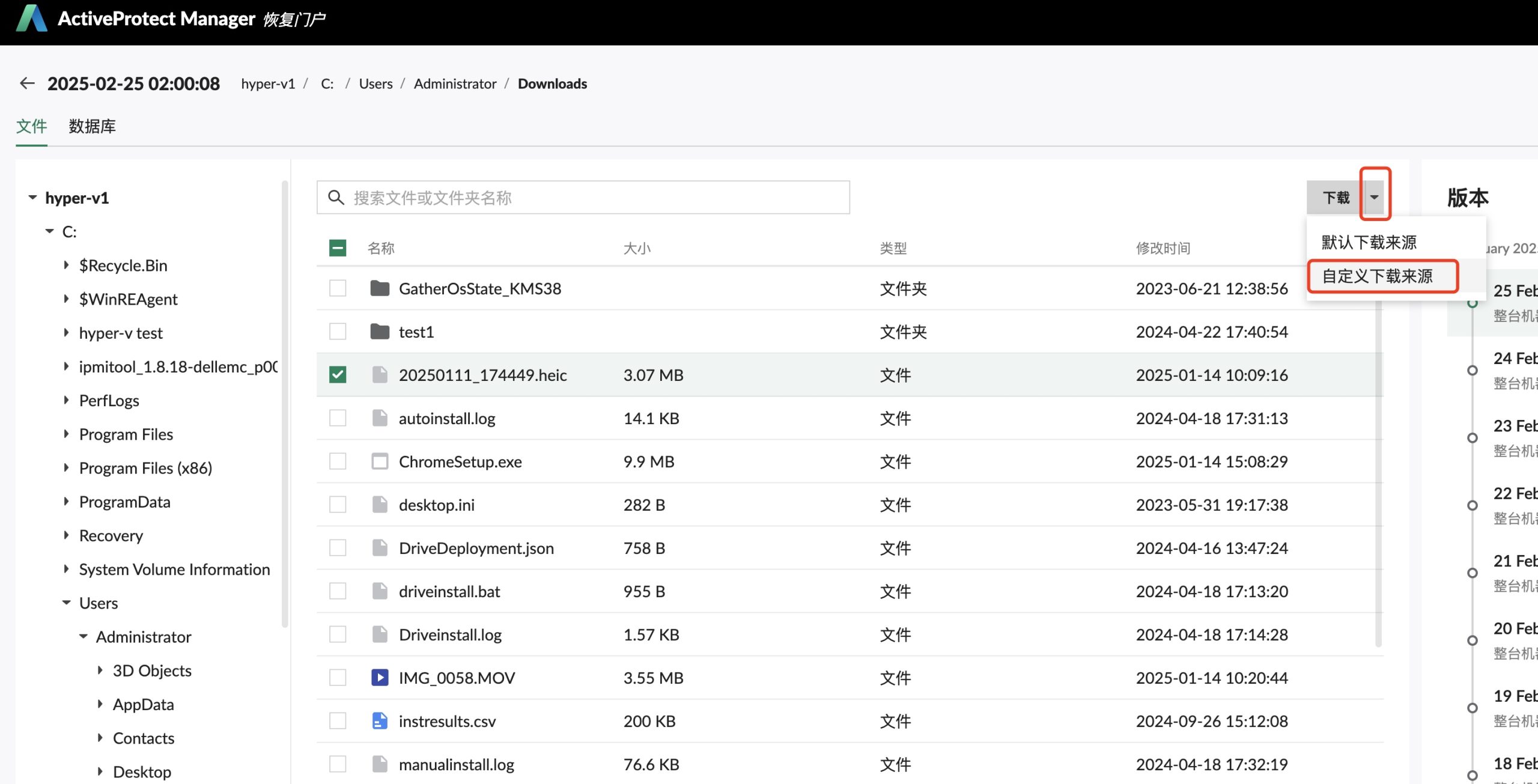Expand the $WinREAgent folder
This screenshot has height=784, width=1538.
[66, 299]
